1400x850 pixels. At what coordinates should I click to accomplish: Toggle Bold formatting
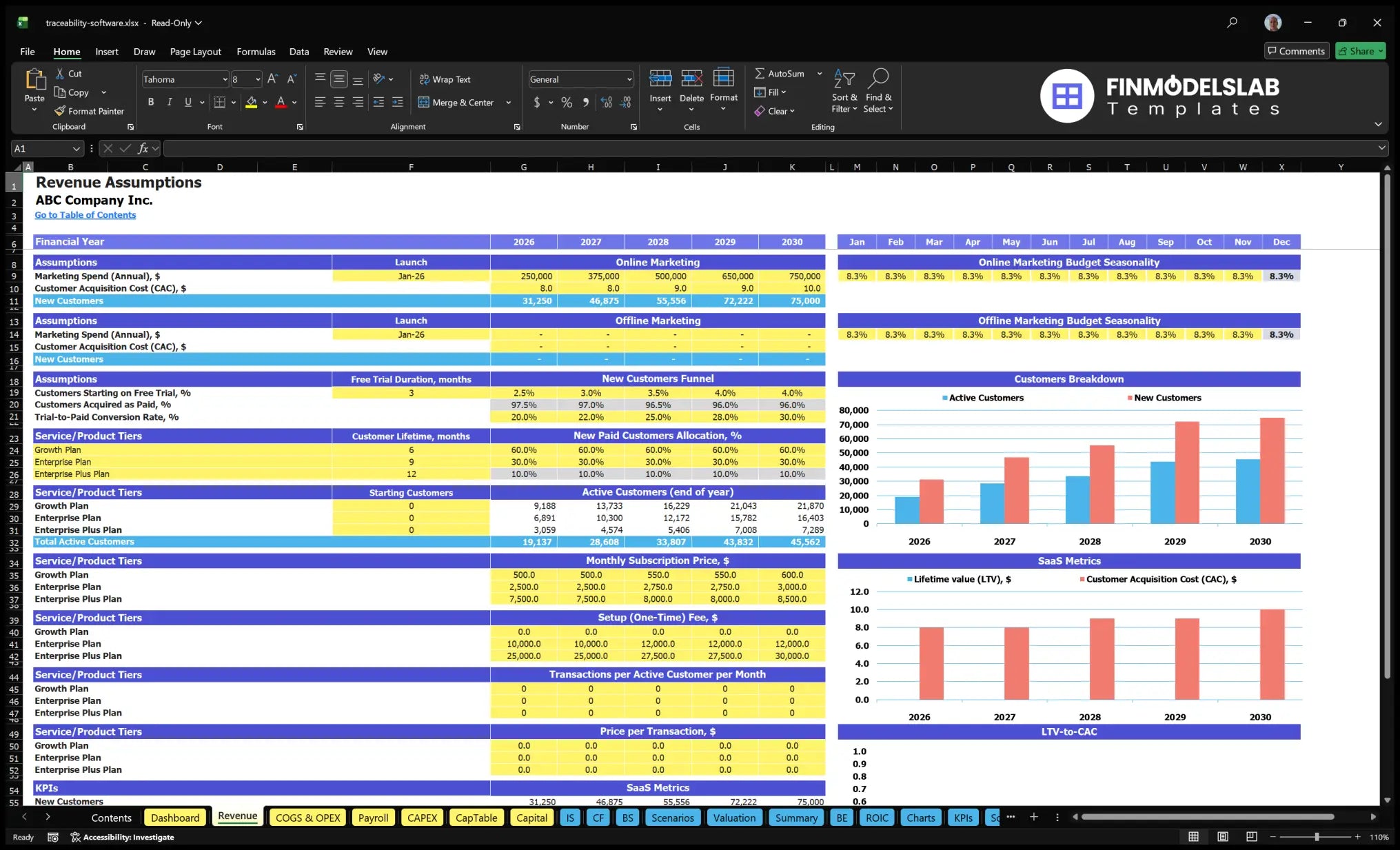(150, 102)
